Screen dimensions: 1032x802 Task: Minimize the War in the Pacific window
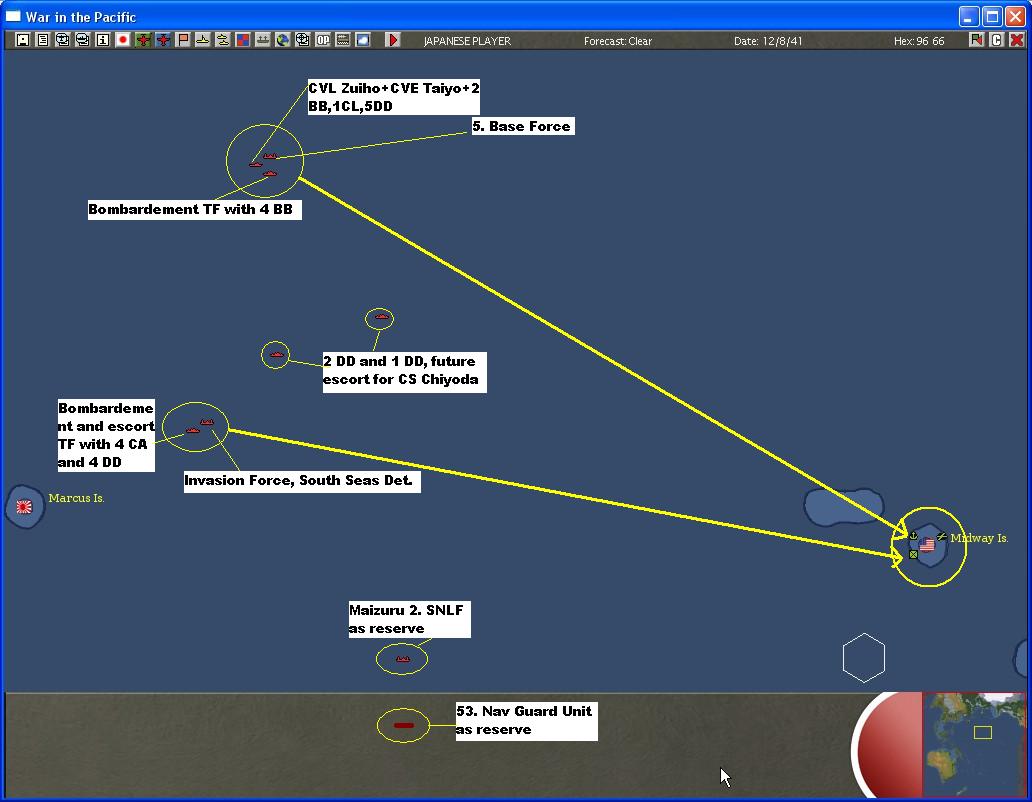click(969, 16)
